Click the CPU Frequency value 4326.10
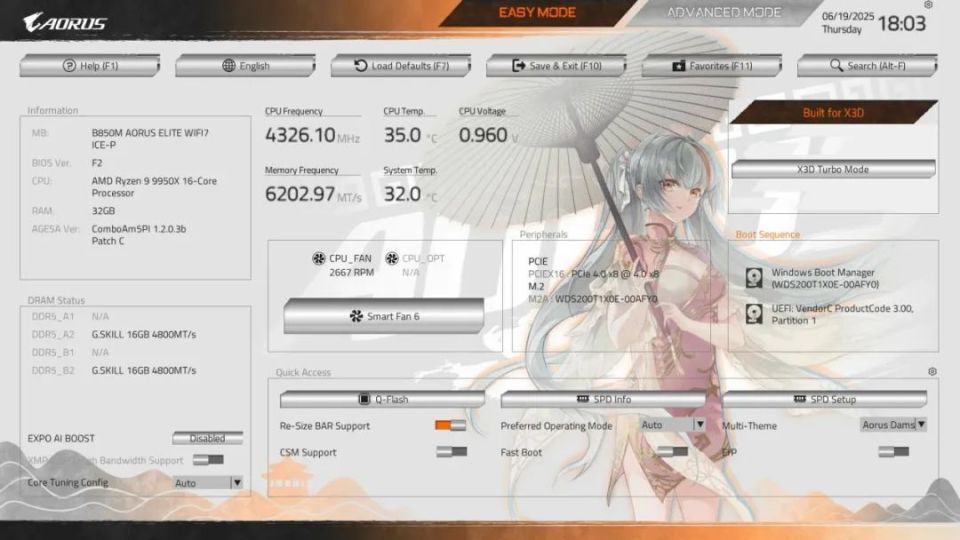This screenshot has width=960, height=540. [300, 135]
